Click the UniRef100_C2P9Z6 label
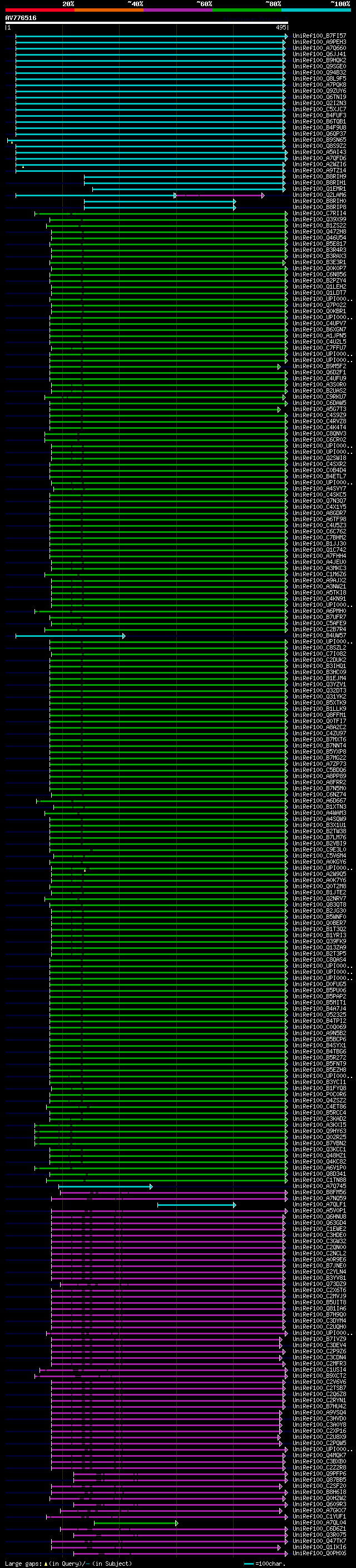The height and width of the screenshot is (1568, 356). pos(319,1351)
